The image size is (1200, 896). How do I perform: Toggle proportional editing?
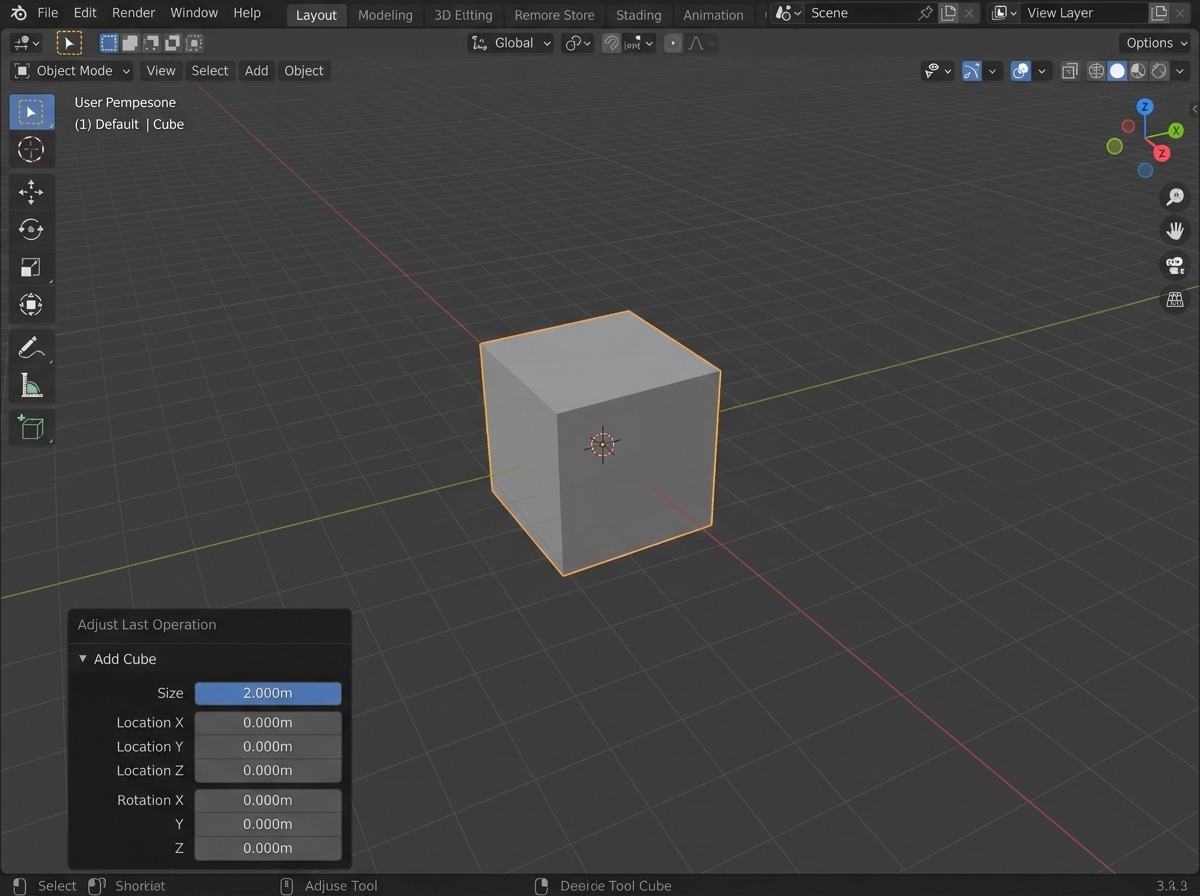coord(673,43)
